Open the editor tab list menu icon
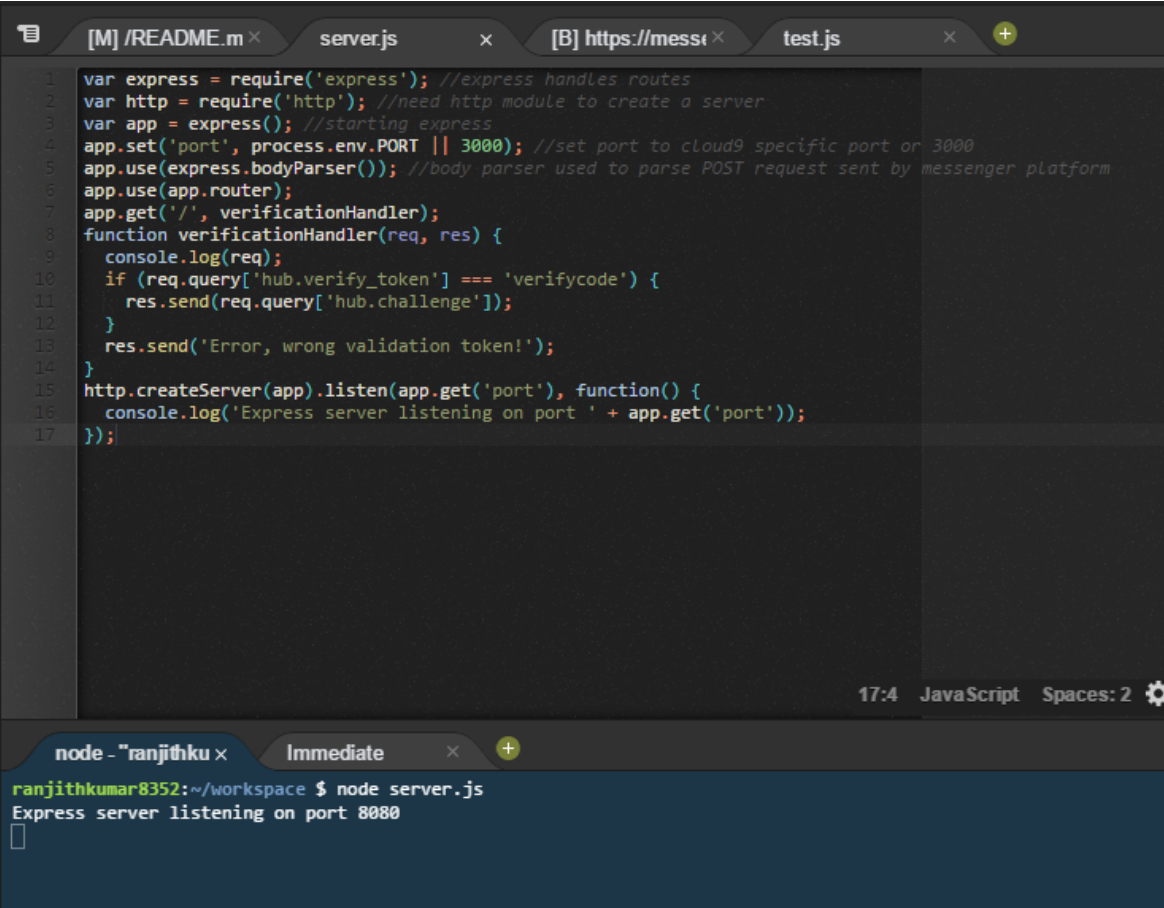The image size is (1164, 908). click(29, 33)
